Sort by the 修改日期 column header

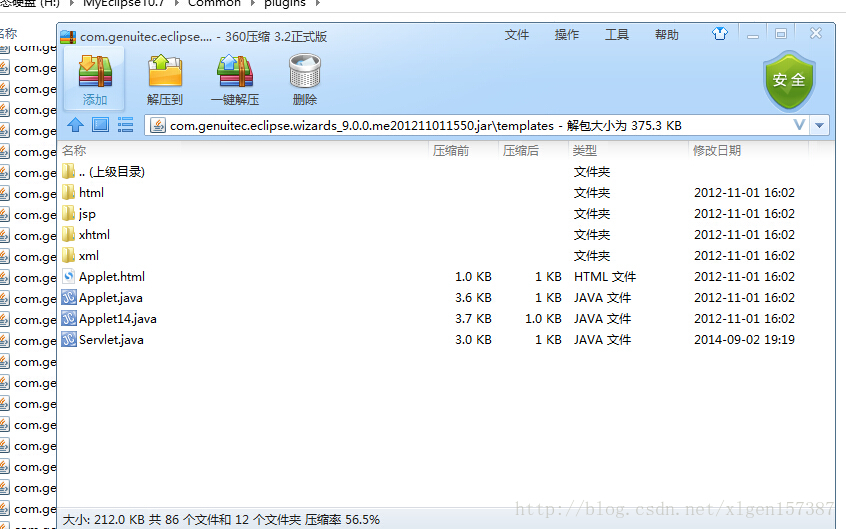[x=748, y=151]
